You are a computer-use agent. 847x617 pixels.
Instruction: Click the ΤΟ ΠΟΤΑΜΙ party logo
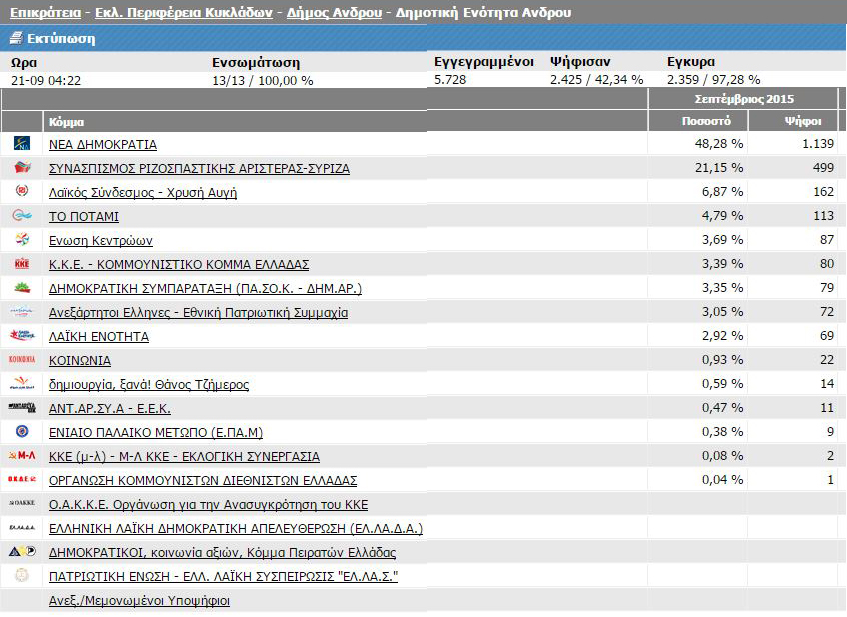[x=22, y=216]
